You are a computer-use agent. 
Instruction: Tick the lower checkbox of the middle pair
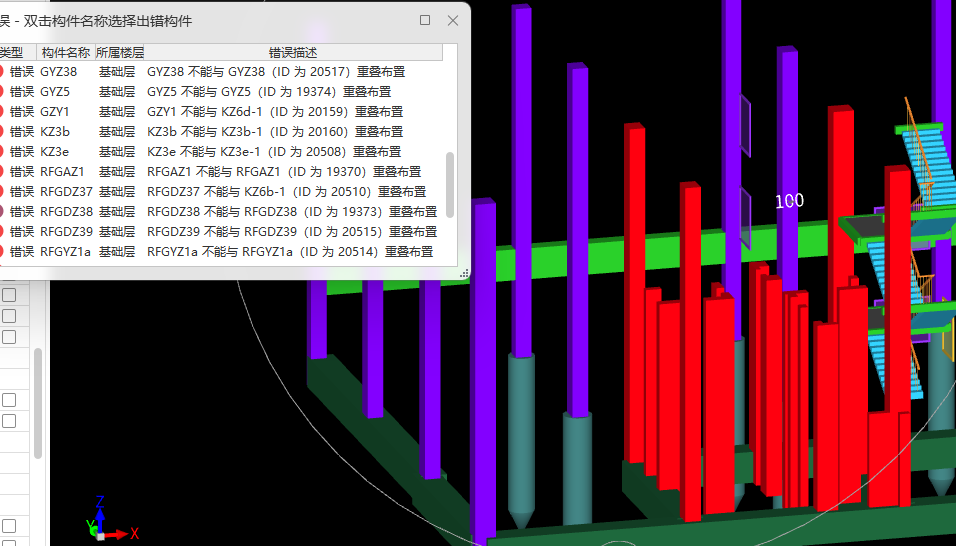[9, 420]
